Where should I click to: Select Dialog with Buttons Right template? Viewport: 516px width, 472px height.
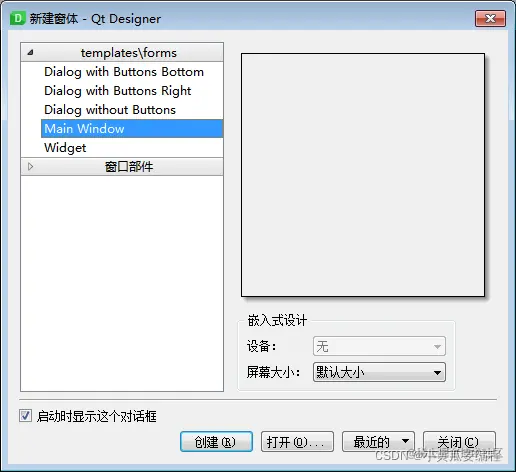point(118,91)
